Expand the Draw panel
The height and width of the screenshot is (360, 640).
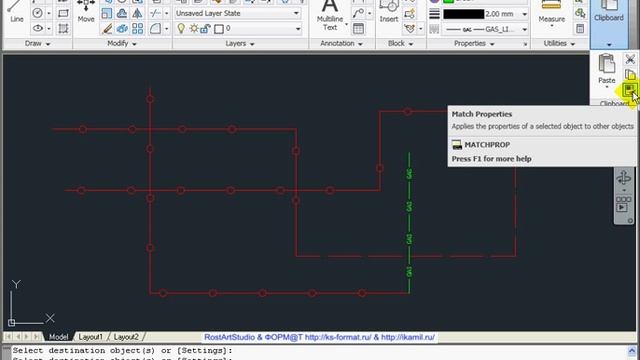click(x=38, y=43)
